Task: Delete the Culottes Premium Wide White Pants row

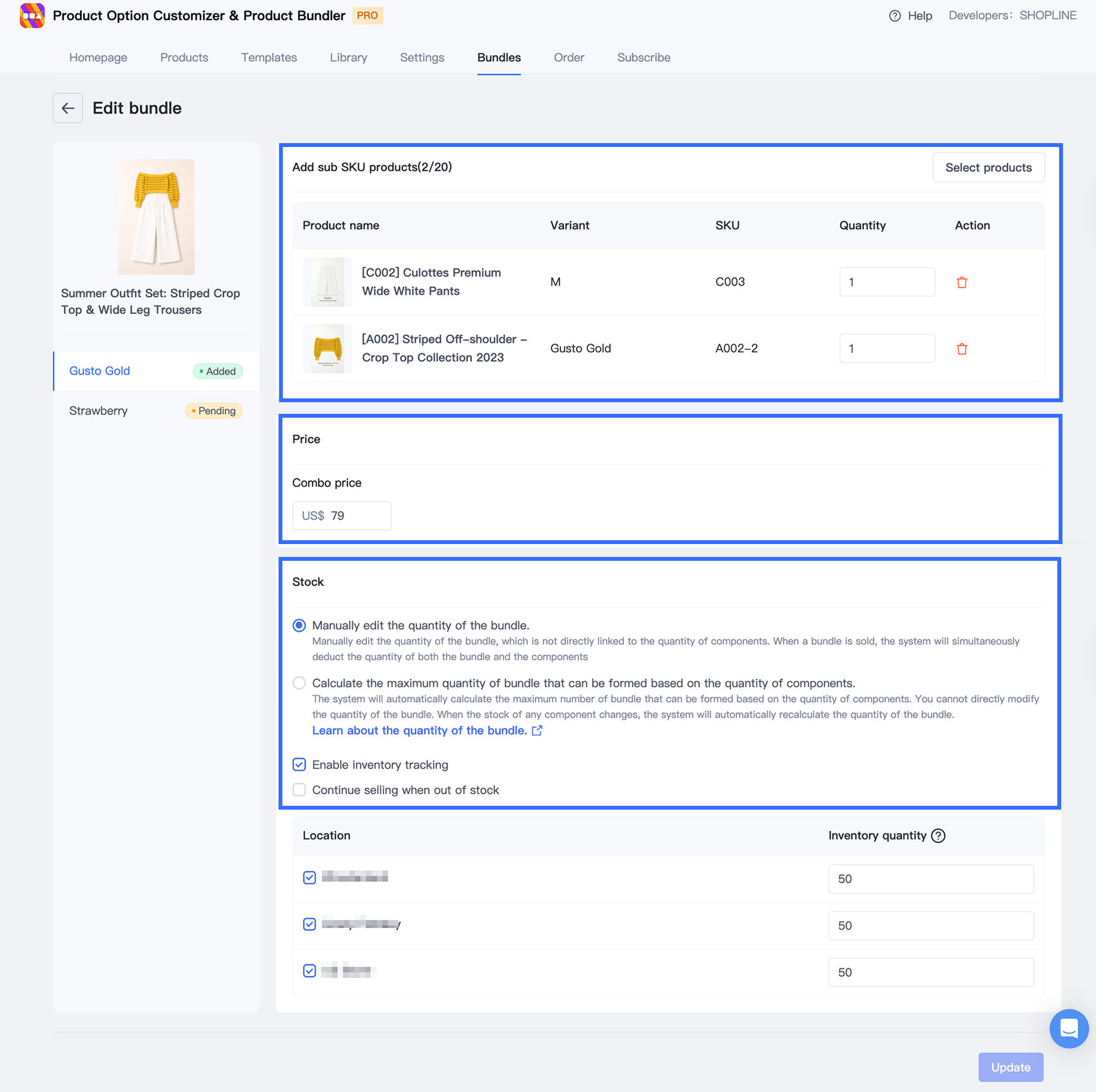Action: (x=961, y=282)
